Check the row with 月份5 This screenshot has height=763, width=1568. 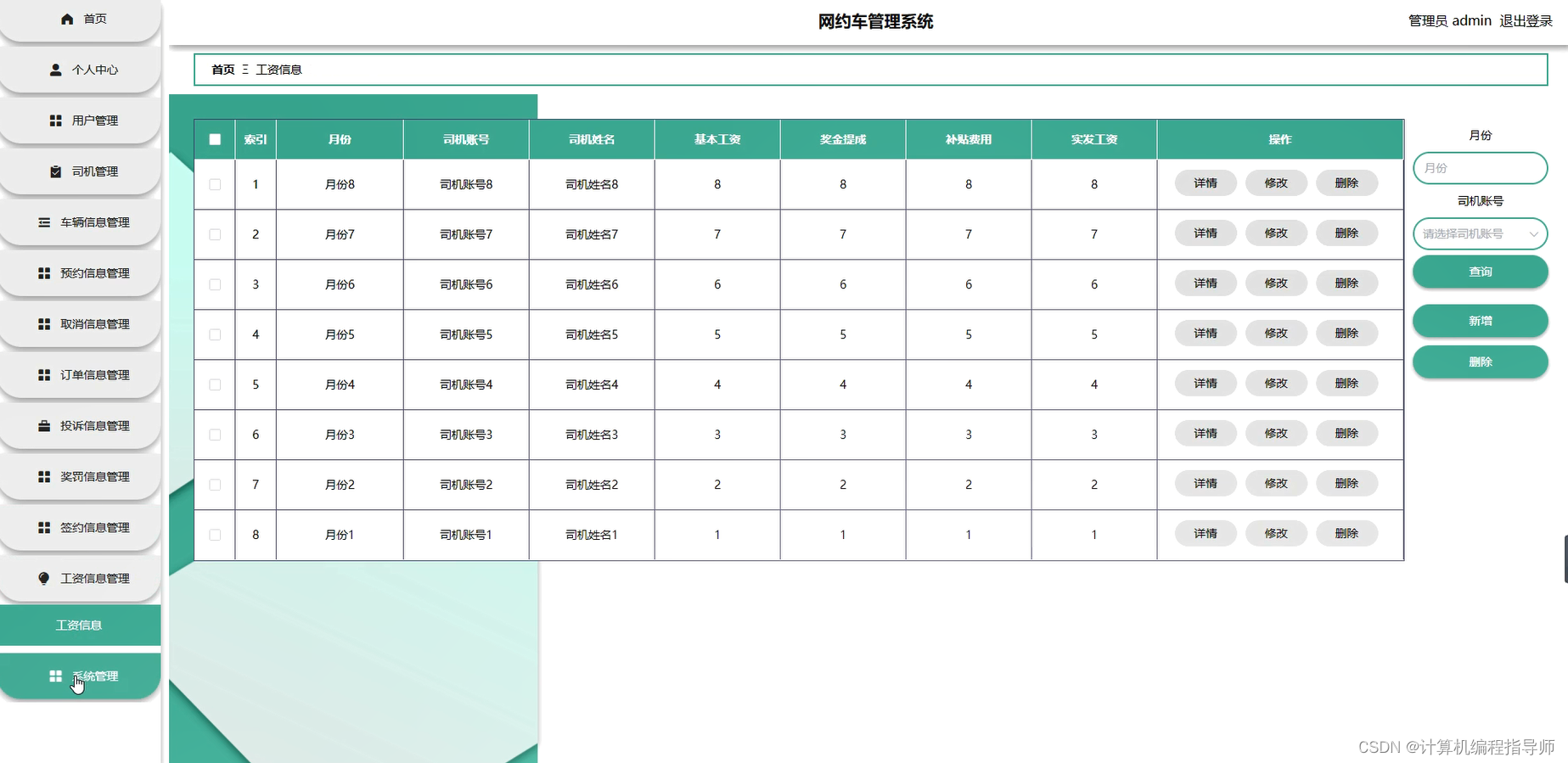(215, 334)
